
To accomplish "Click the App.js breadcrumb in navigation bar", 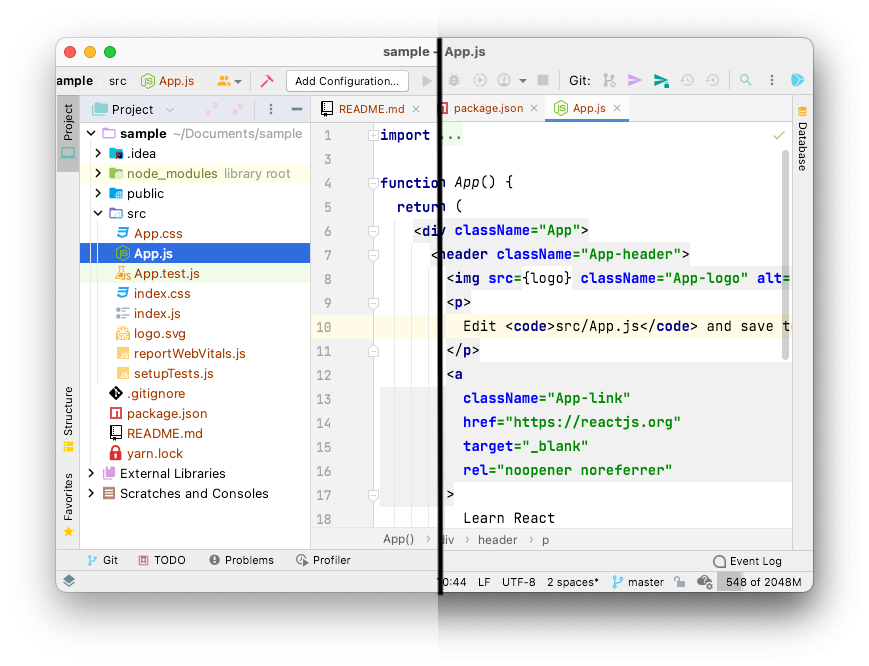I will tap(167, 81).
